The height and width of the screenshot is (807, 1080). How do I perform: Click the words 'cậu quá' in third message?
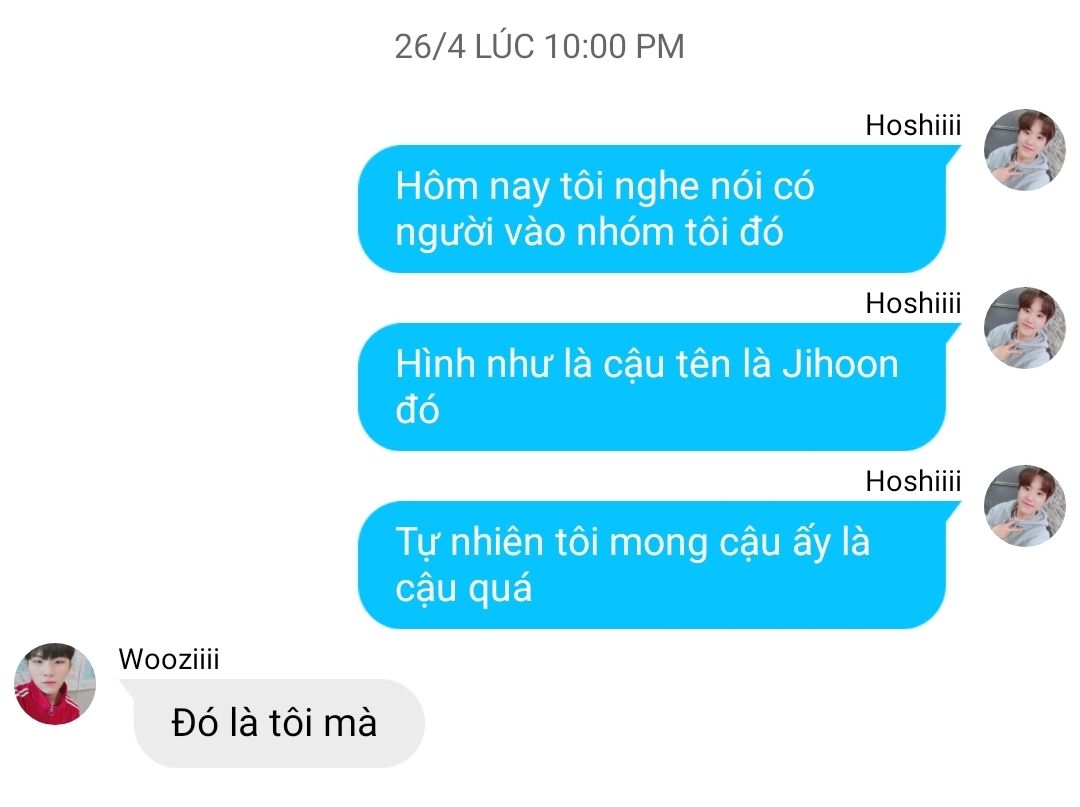click(x=464, y=590)
